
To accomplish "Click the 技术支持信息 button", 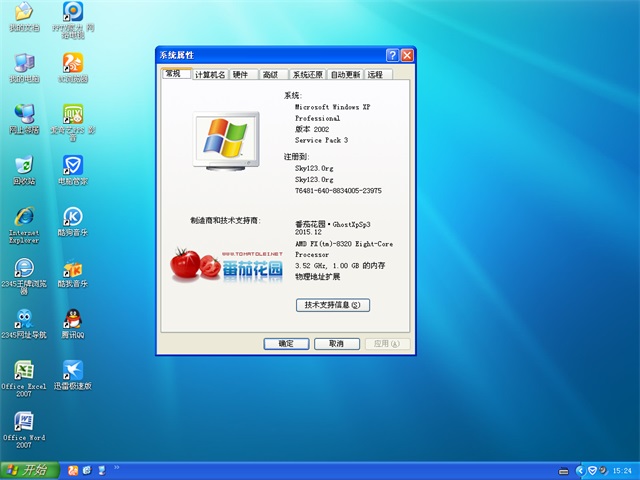I will click(x=333, y=304).
